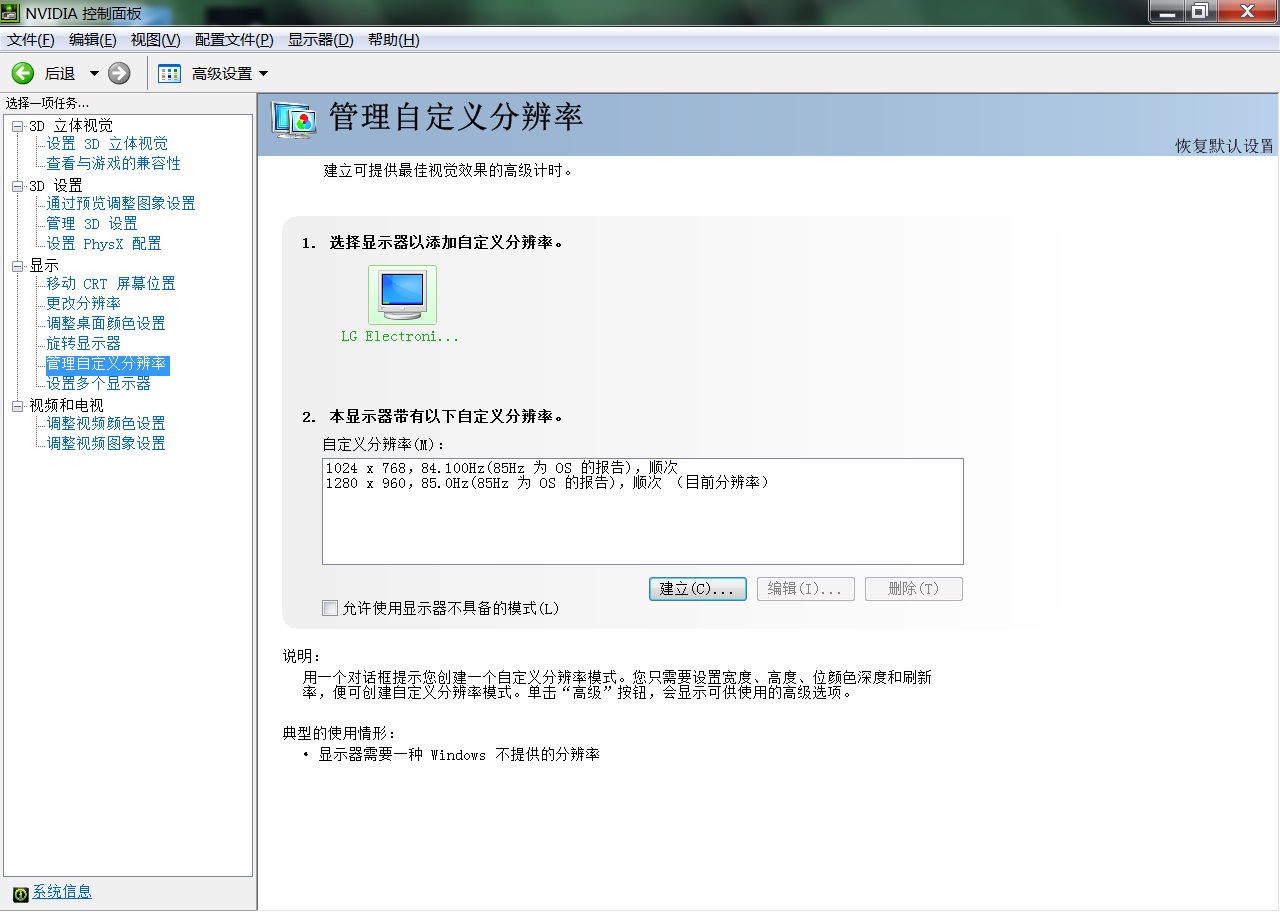1280x912 pixels.
Task: Open the 文件(F) menu
Action: [x=31, y=40]
